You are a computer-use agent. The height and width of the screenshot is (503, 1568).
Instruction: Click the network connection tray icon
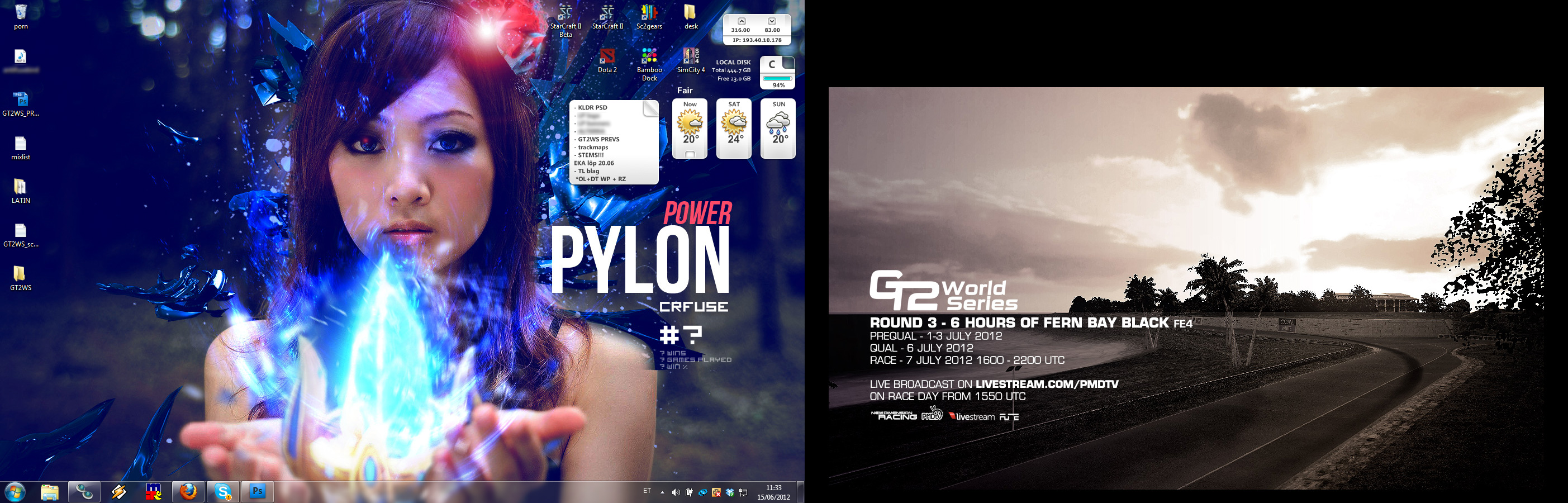coord(743,492)
